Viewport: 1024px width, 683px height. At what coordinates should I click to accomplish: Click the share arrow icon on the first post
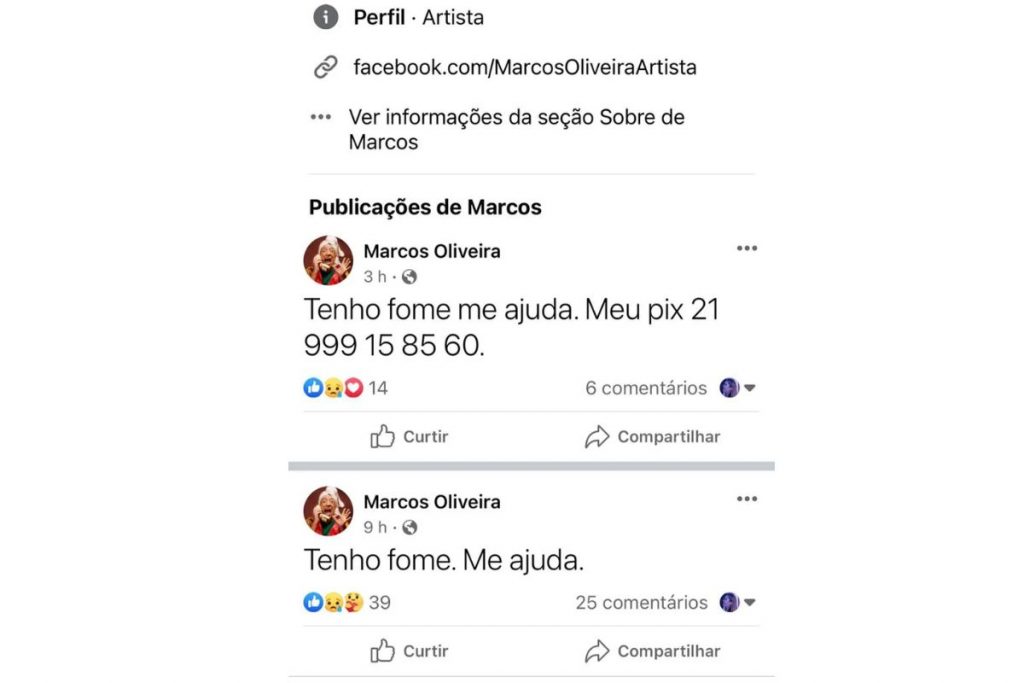(x=597, y=436)
